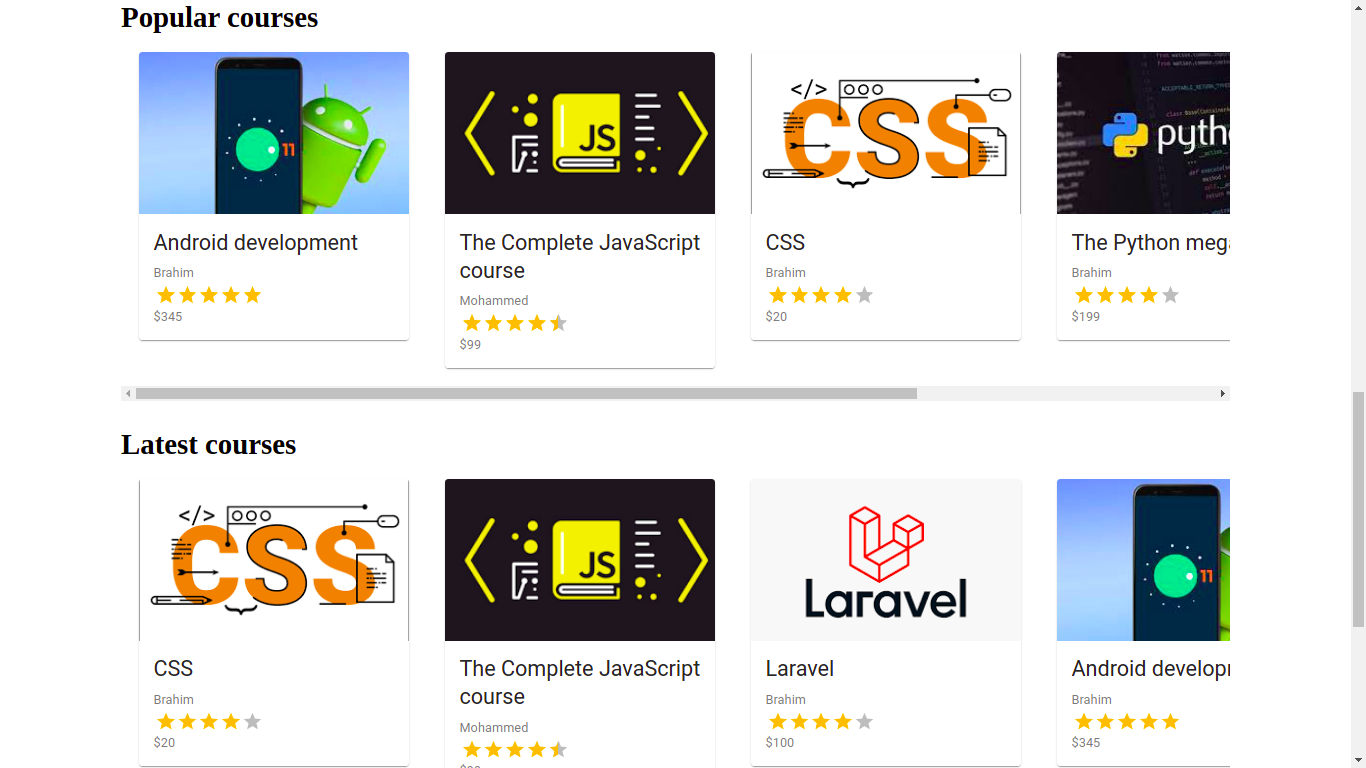Click the $345 price under popular Android development
Image resolution: width=1366 pixels, height=768 pixels.
168,317
